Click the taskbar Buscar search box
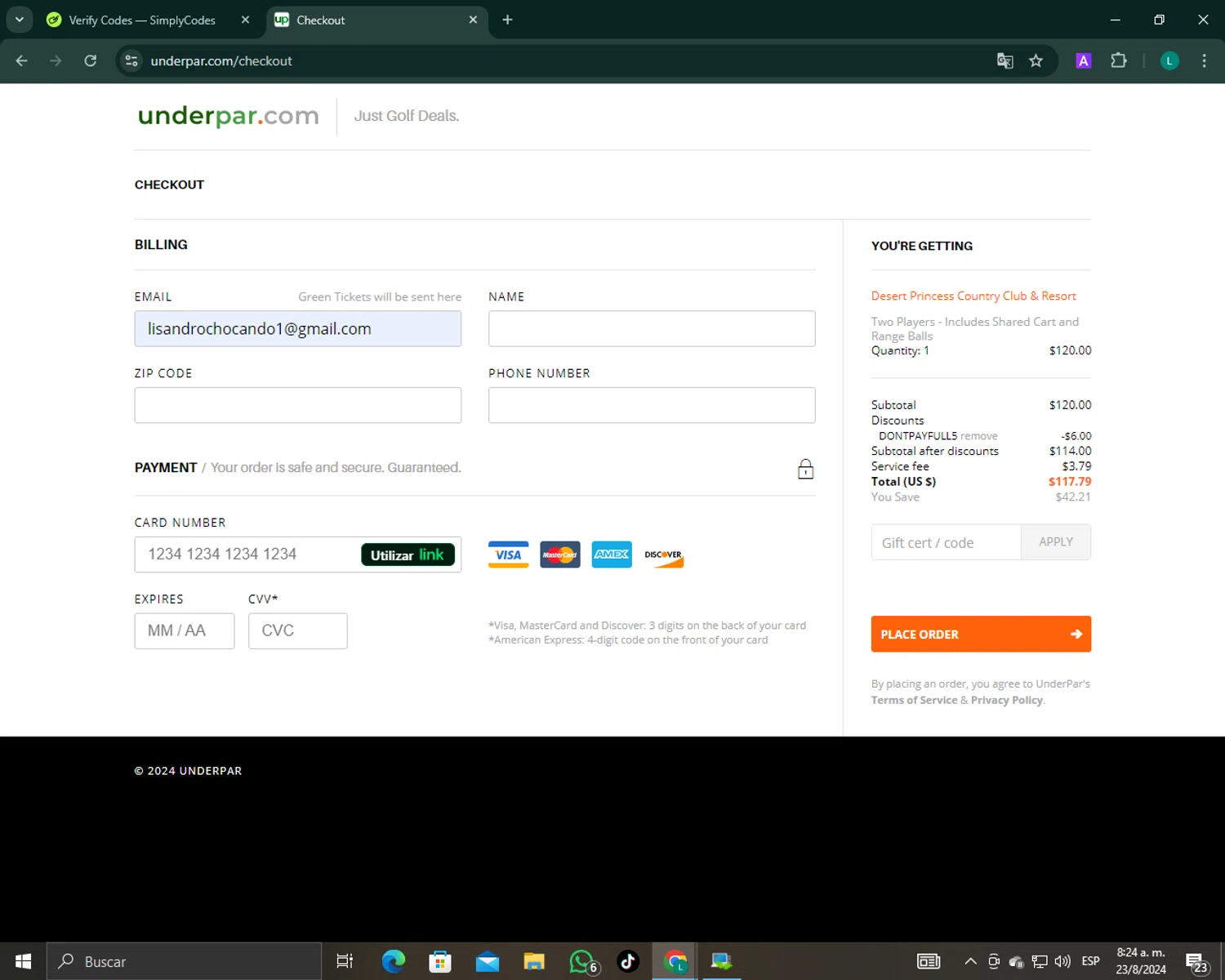 [184, 961]
